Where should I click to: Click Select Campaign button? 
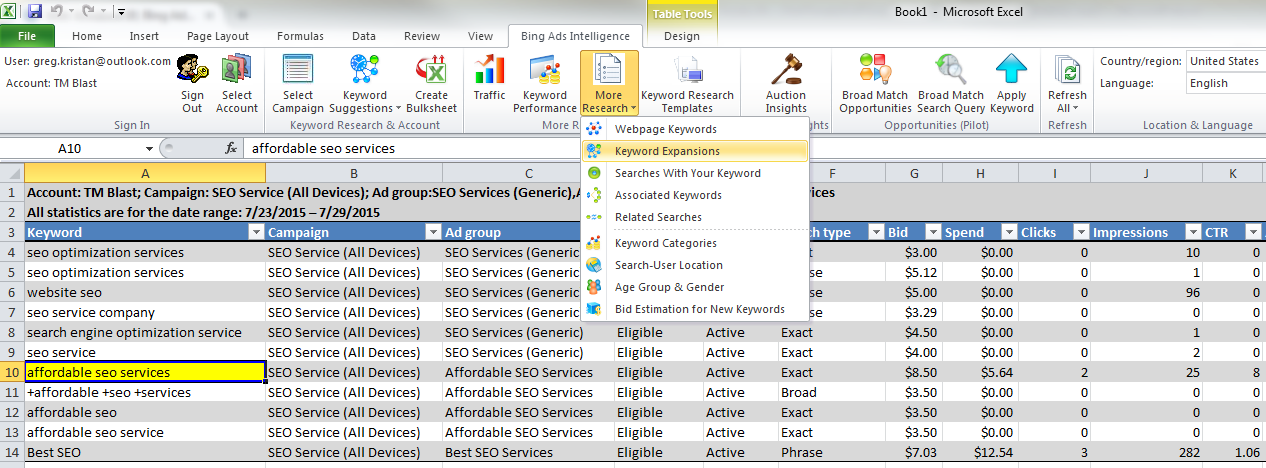(x=298, y=83)
